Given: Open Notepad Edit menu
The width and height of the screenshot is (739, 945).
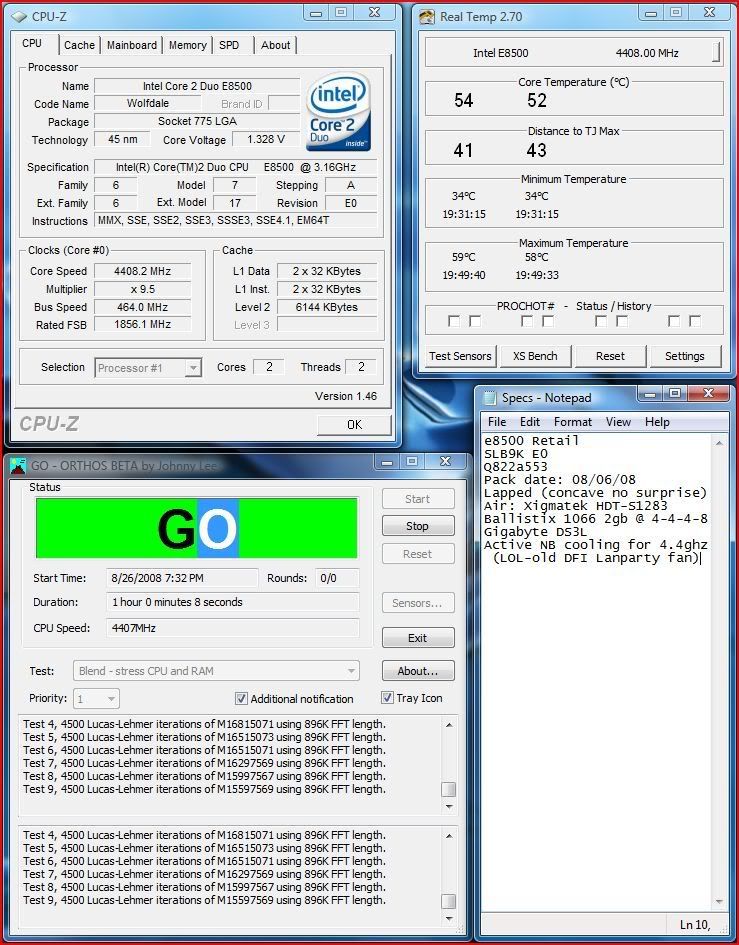Looking at the screenshot, I should click(530, 422).
